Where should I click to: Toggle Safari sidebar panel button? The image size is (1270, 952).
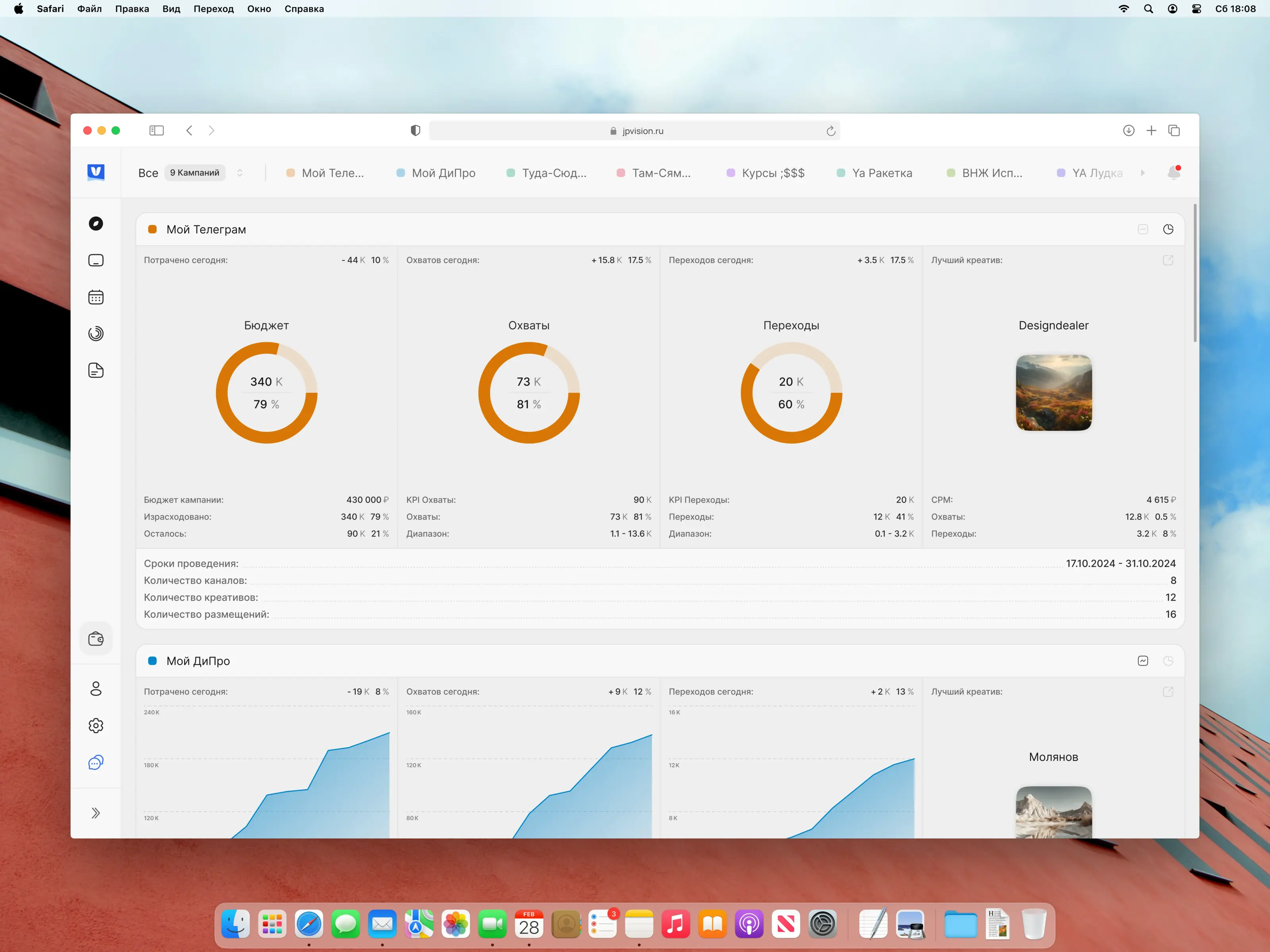[156, 131]
